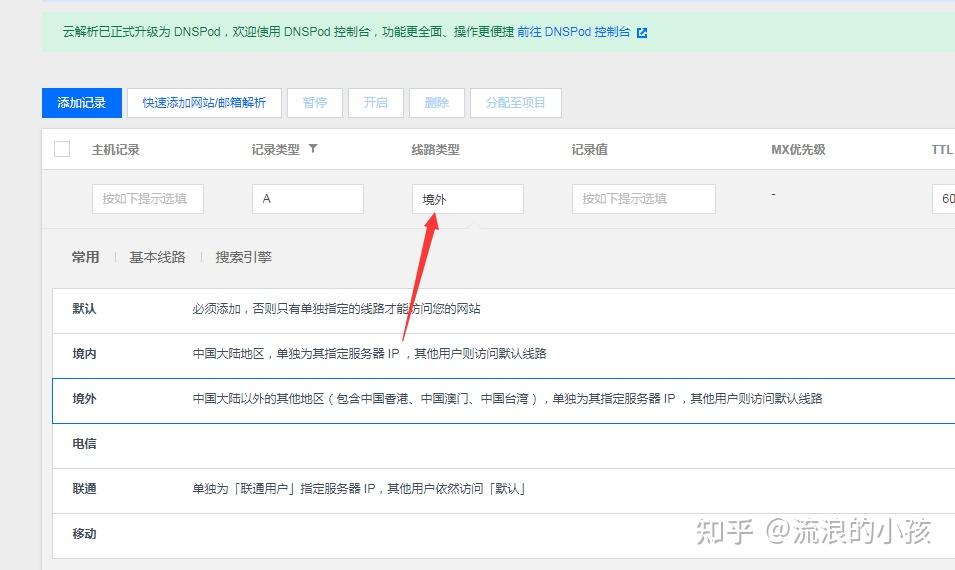Switch to the 搜索引擎 tab

coord(244,257)
